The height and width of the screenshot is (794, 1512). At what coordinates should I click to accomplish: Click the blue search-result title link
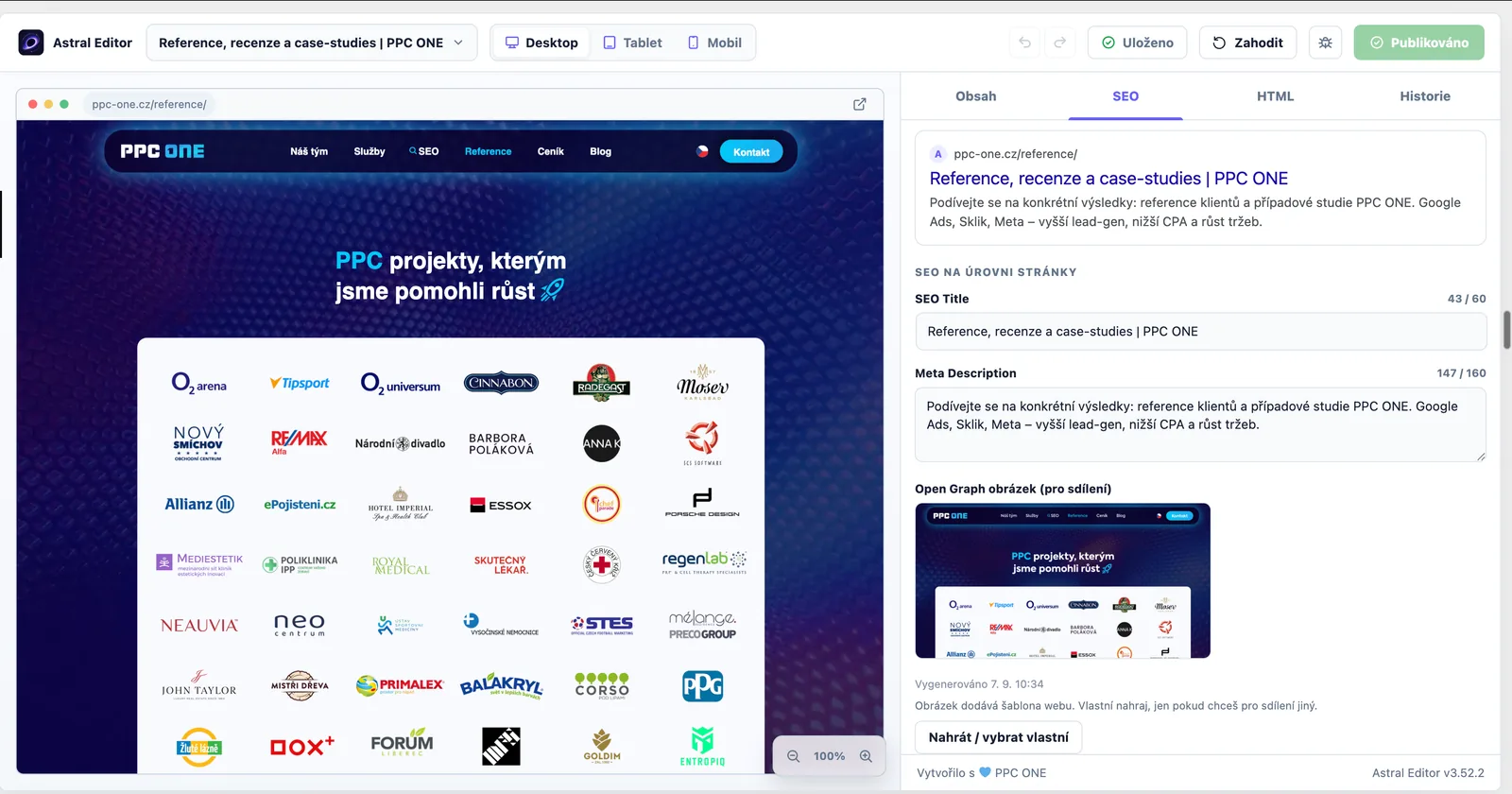tap(1108, 179)
